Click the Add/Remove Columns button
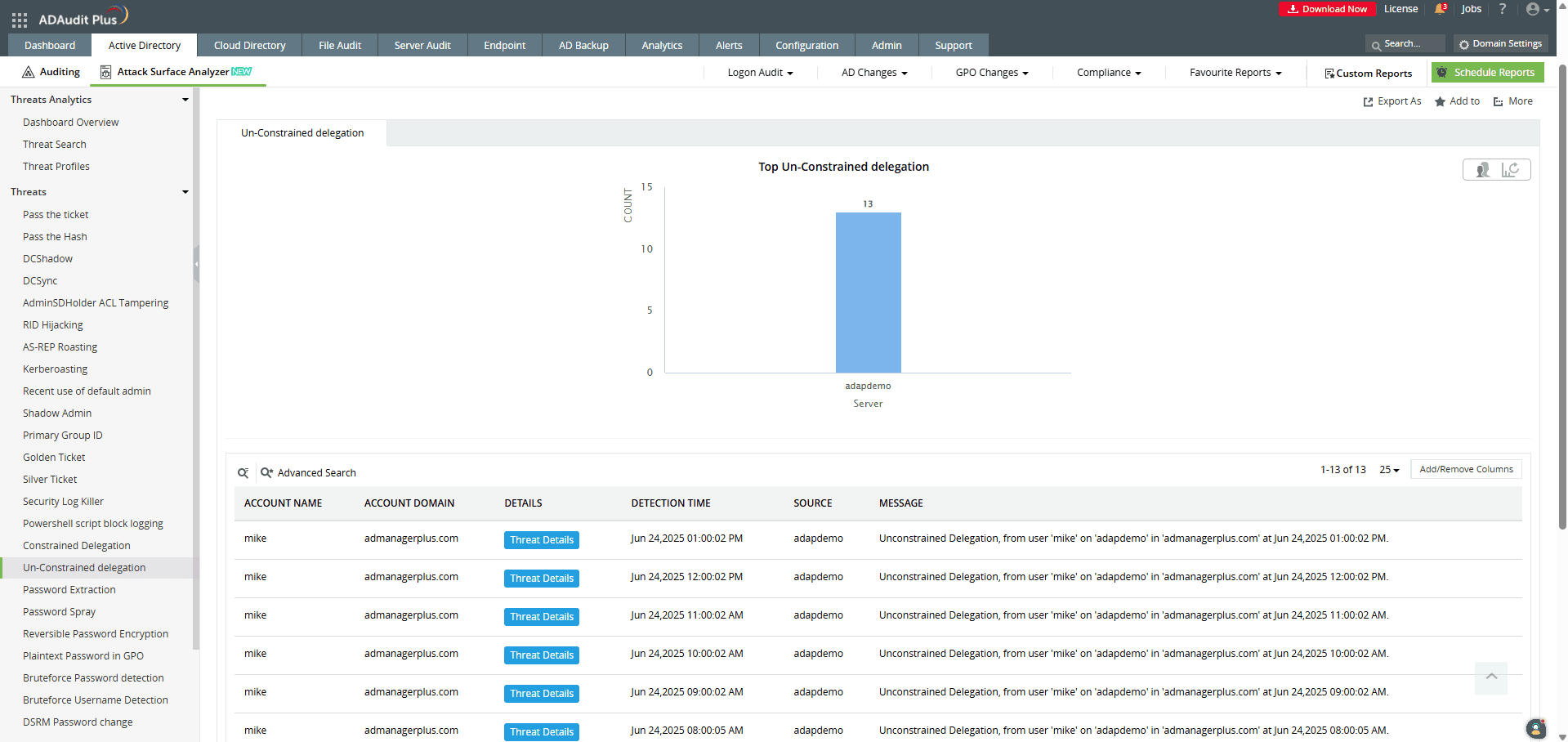The image size is (1568, 742). pos(1466,469)
